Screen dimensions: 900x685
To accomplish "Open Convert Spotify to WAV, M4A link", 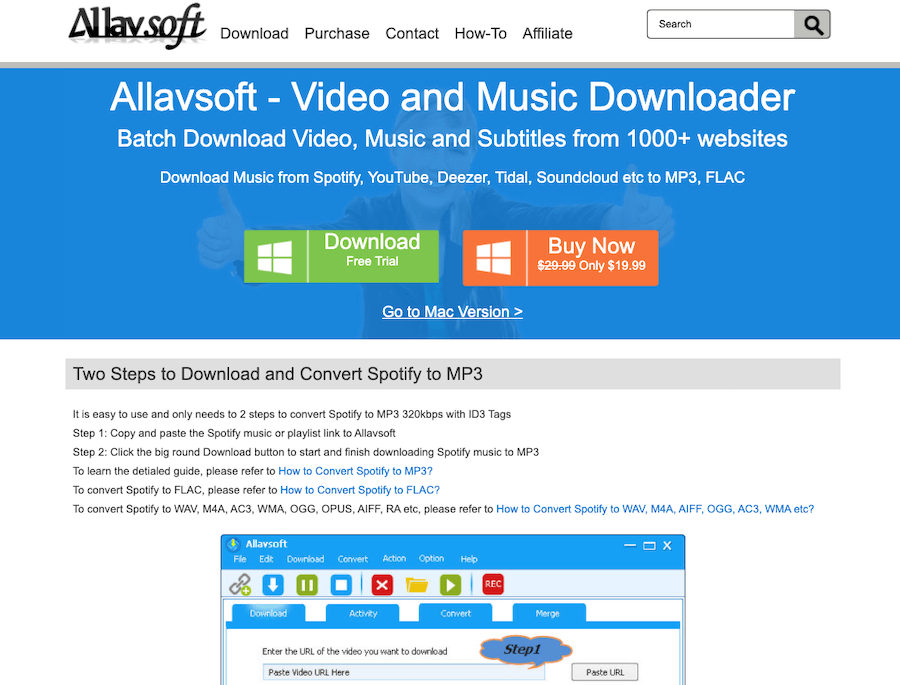I will [x=655, y=509].
